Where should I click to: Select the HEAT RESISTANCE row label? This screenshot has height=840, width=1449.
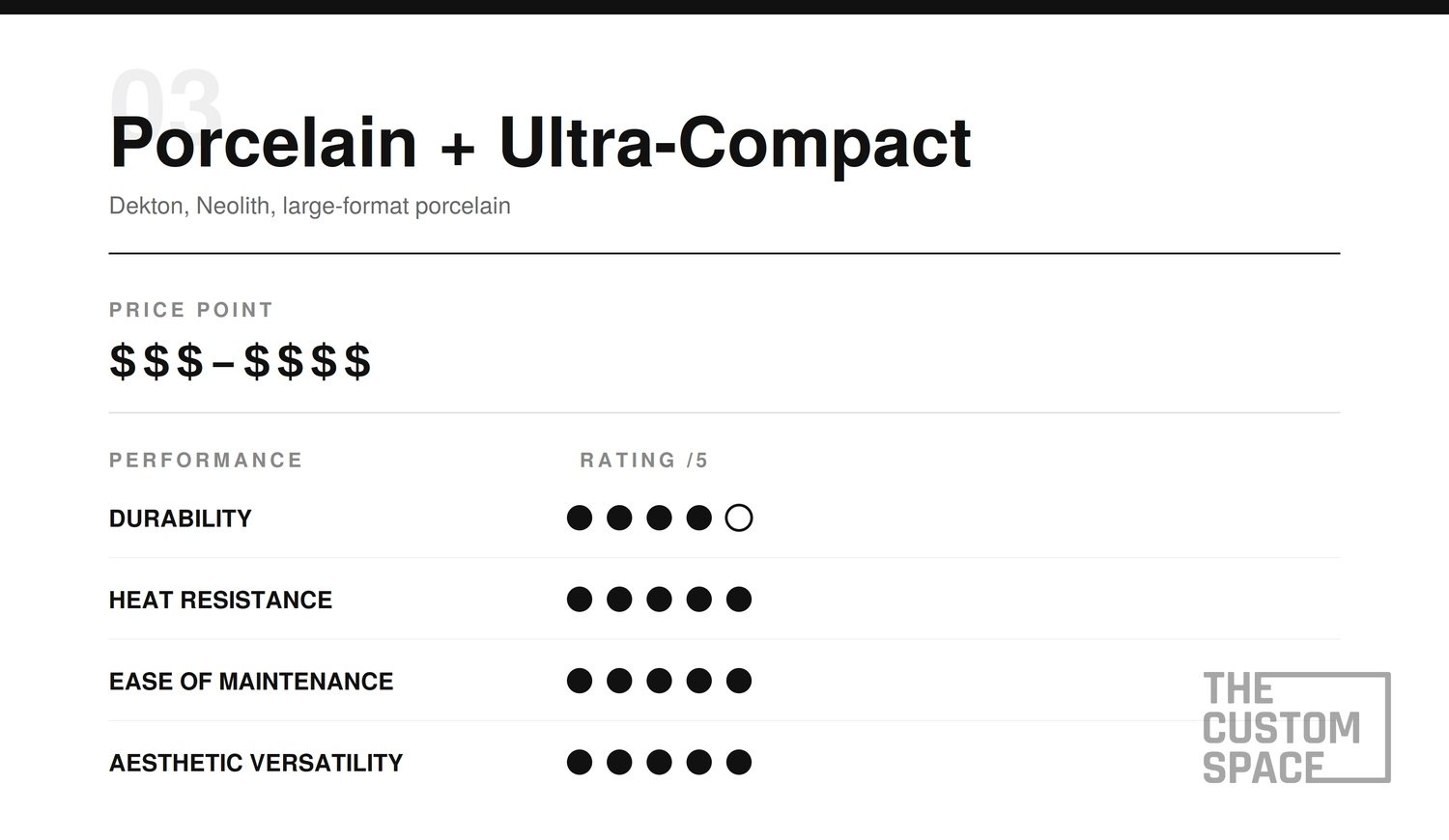click(220, 600)
